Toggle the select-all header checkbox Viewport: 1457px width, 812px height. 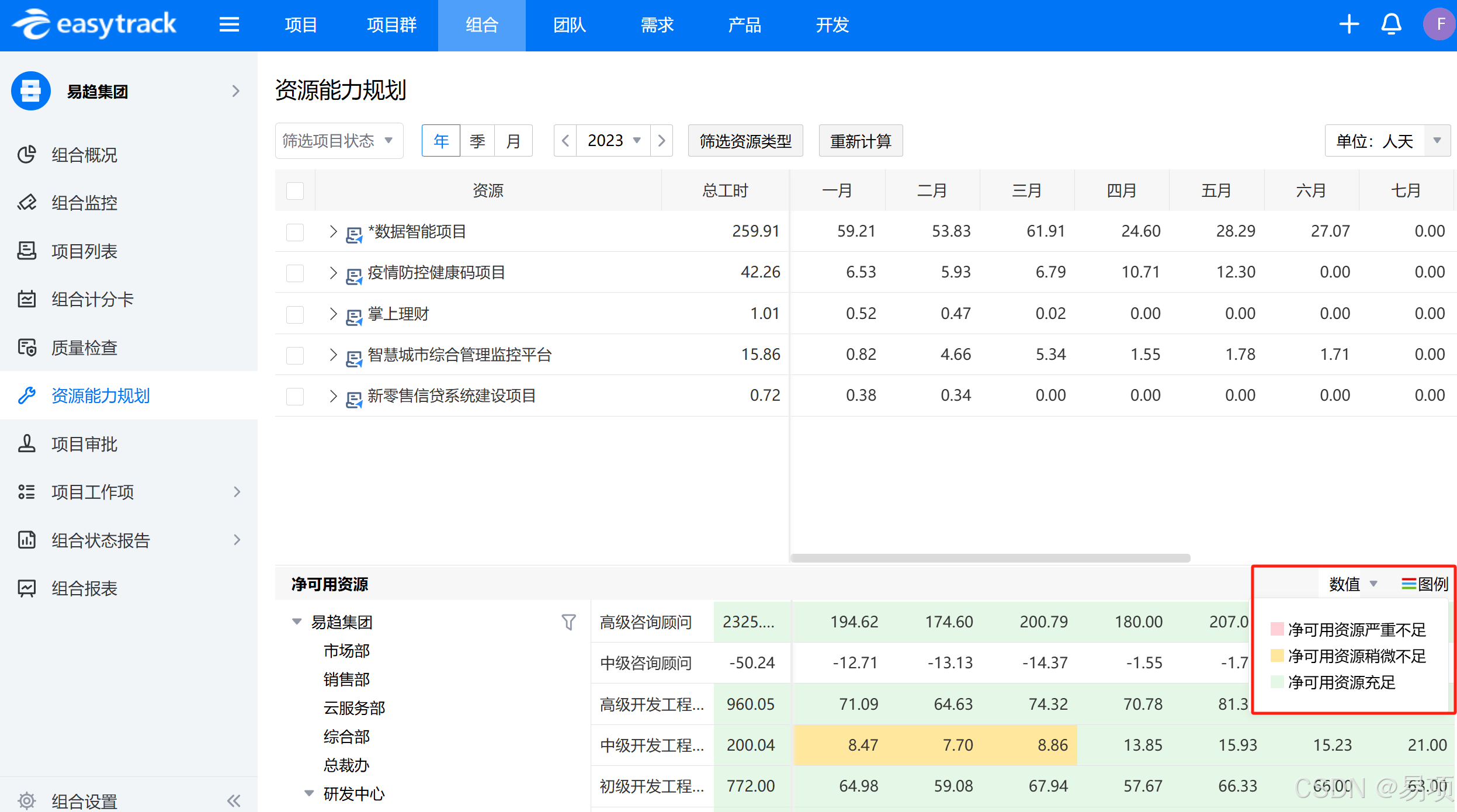[295, 190]
